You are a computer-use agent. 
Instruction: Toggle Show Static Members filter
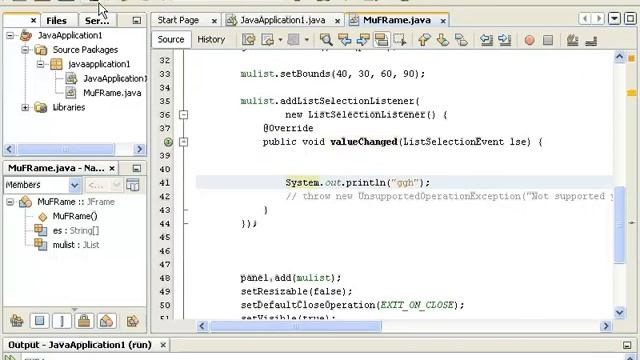62,321
